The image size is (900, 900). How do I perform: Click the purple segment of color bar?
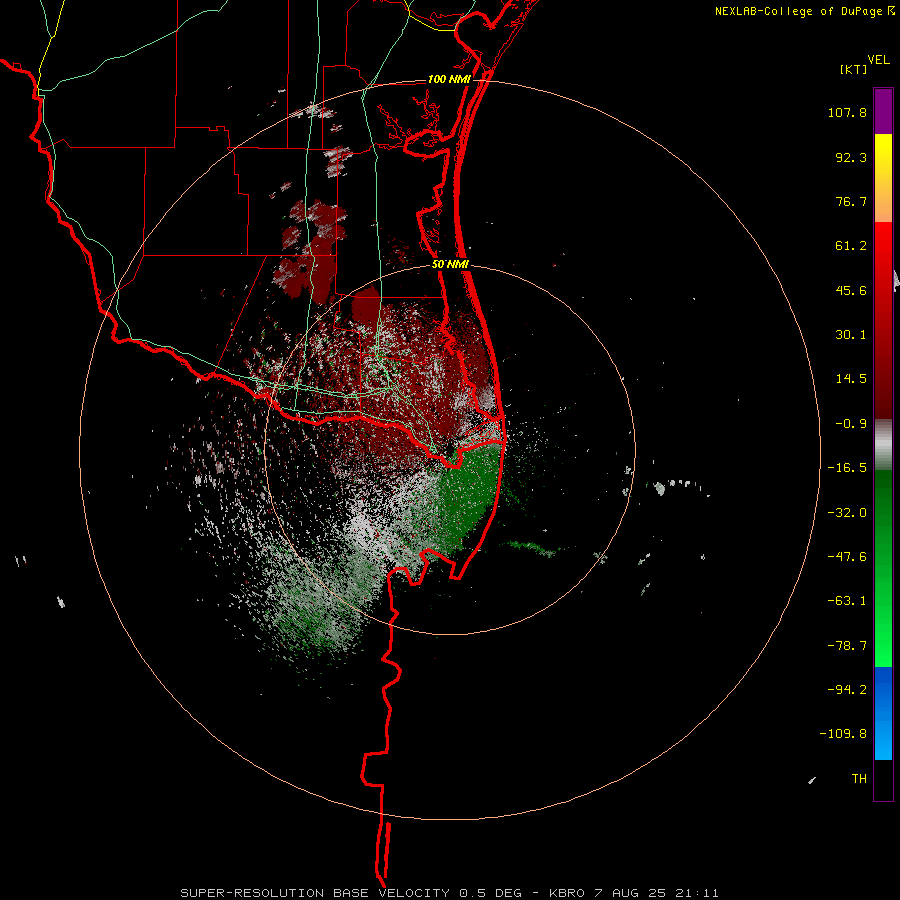pyautogui.click(x=883, y=111)
